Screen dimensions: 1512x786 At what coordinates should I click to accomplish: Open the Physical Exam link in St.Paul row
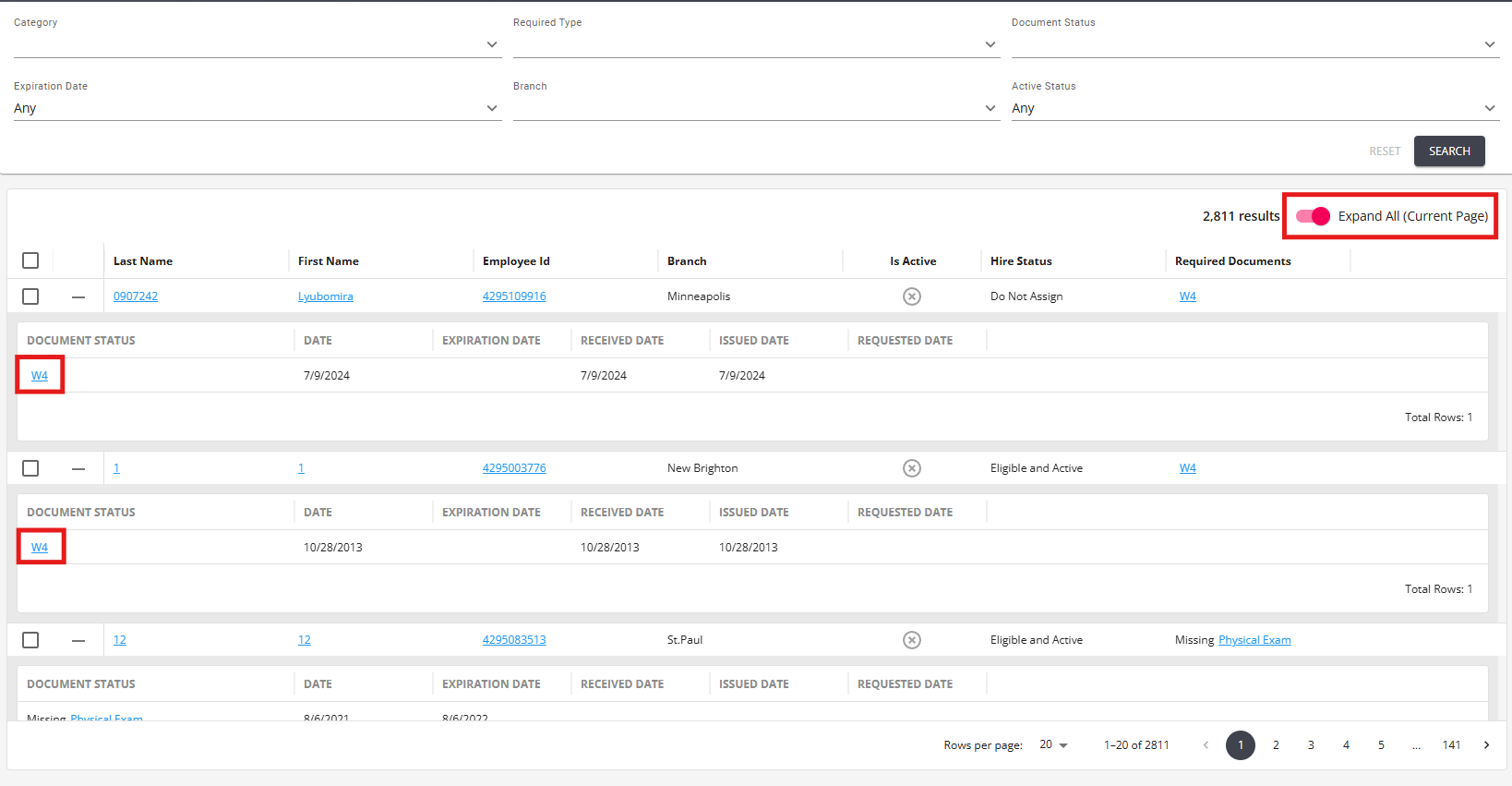point(1254,640)
